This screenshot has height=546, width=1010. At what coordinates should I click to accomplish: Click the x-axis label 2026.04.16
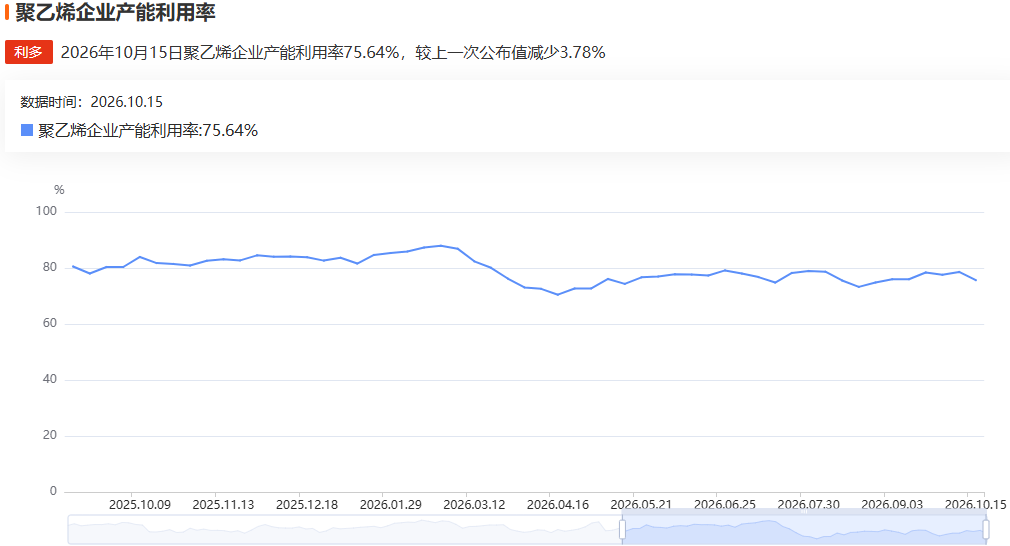click(558, 505)
